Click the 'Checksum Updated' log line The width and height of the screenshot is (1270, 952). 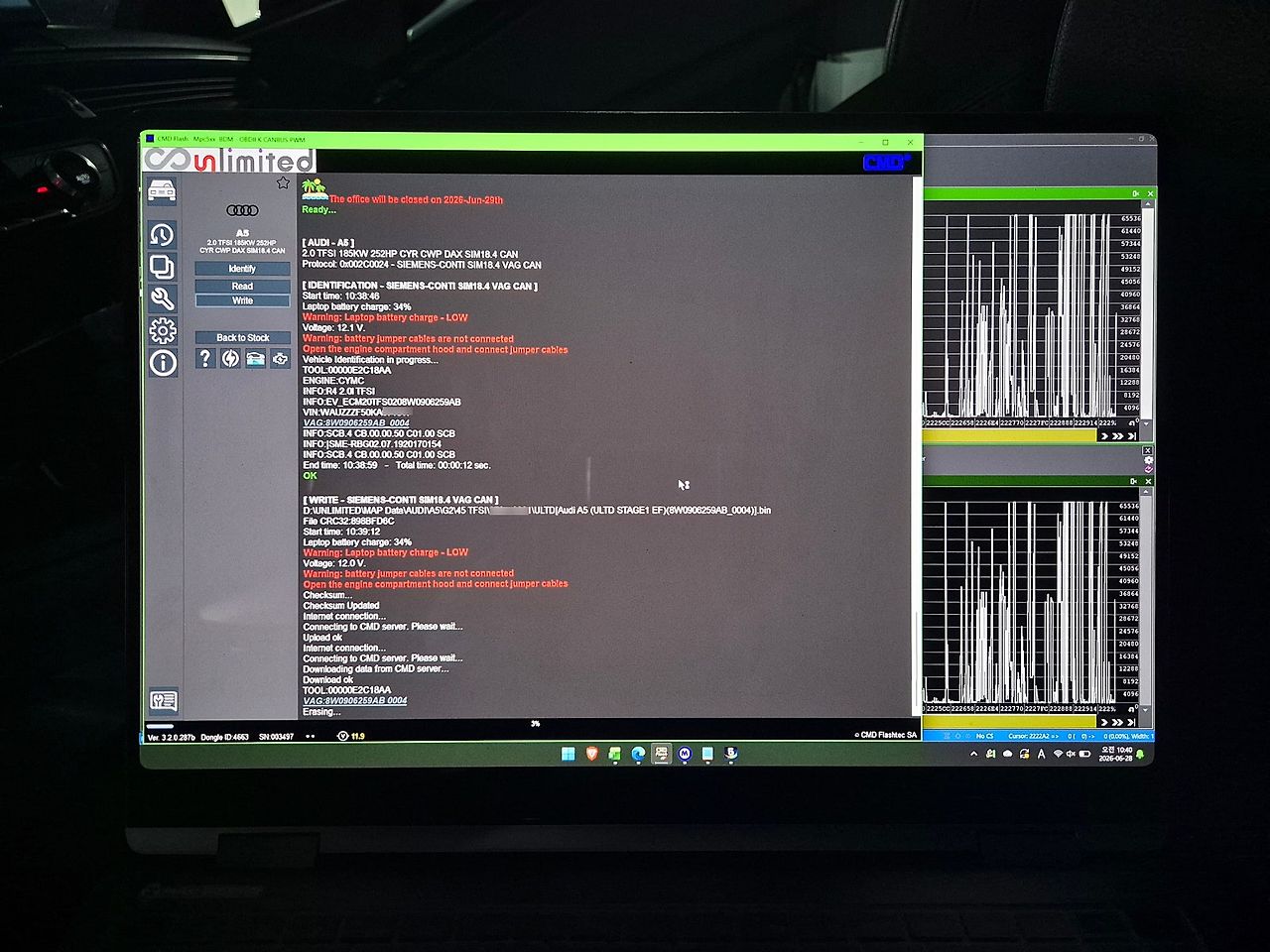click(341, 605)
